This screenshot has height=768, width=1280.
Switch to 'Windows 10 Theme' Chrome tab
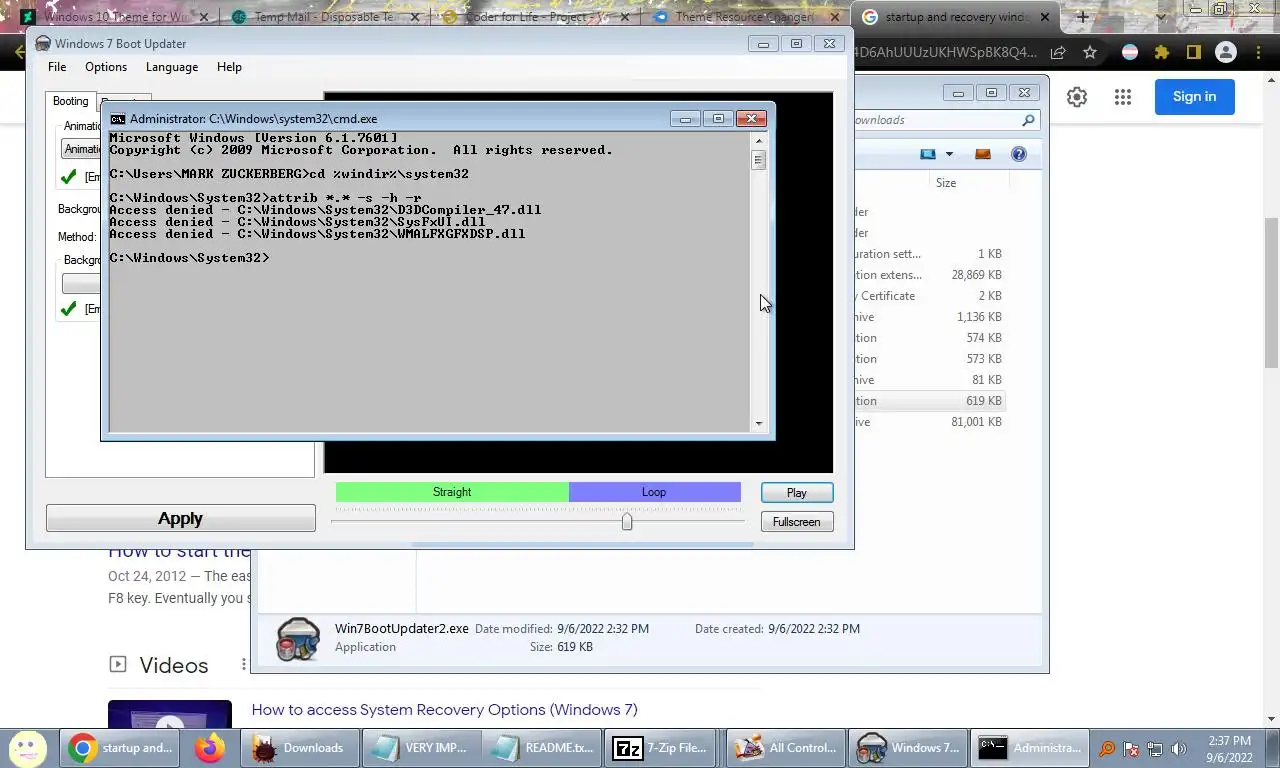click(114, 17)
